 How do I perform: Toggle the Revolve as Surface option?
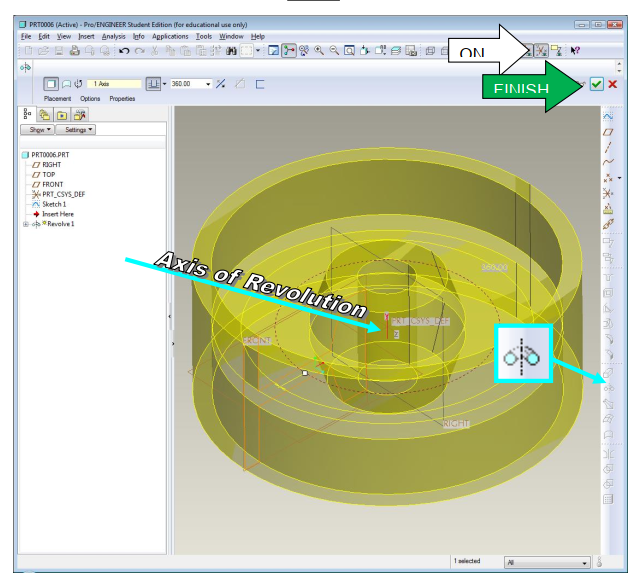click(65, 84)
